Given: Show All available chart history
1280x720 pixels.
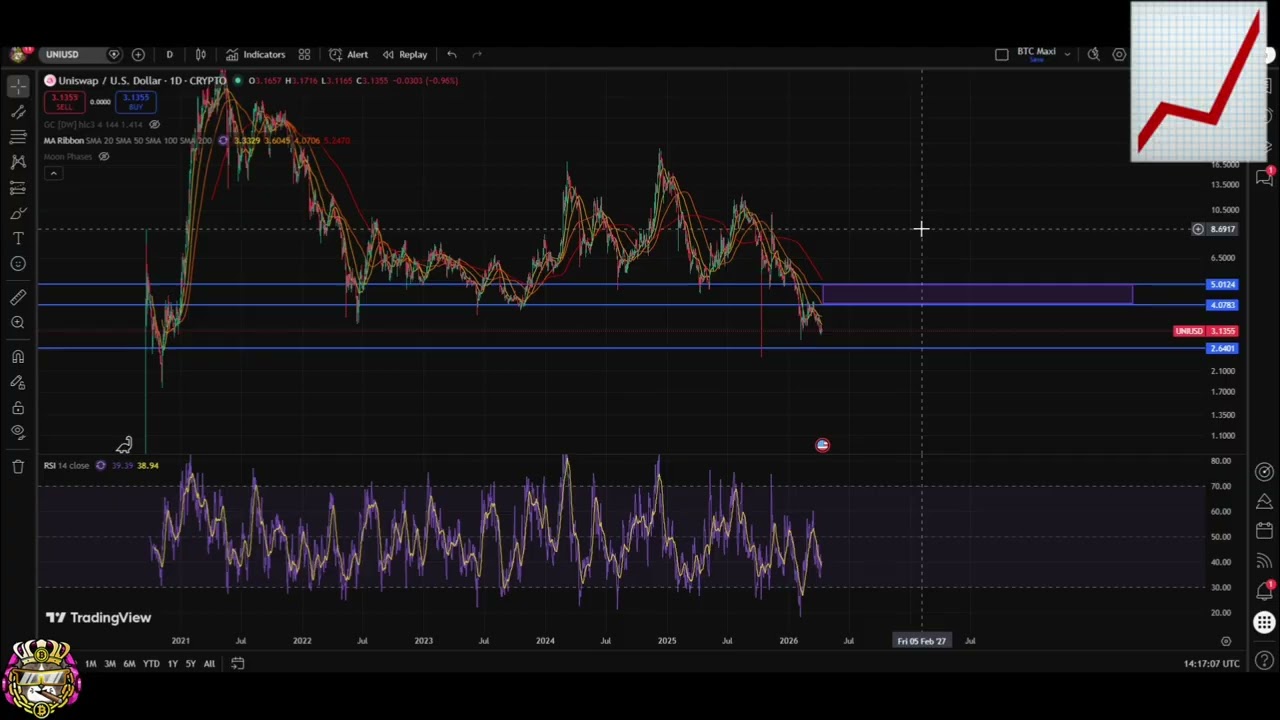Looking at the screenshot, I should pos(209,664).
